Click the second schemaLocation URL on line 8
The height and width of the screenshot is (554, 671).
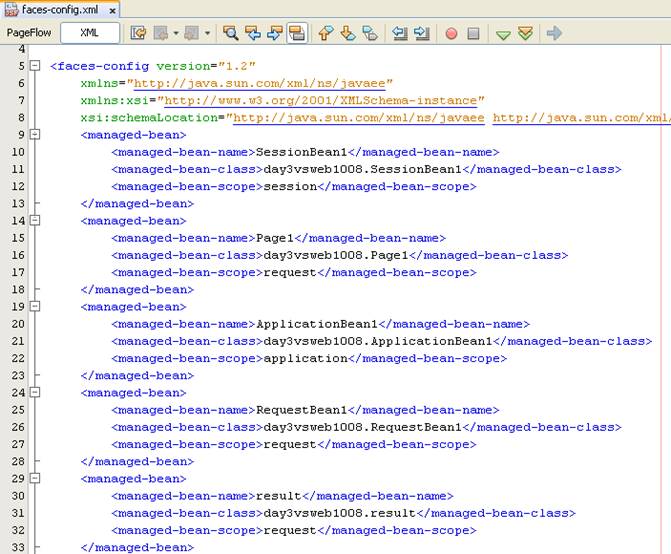(582, 118)
